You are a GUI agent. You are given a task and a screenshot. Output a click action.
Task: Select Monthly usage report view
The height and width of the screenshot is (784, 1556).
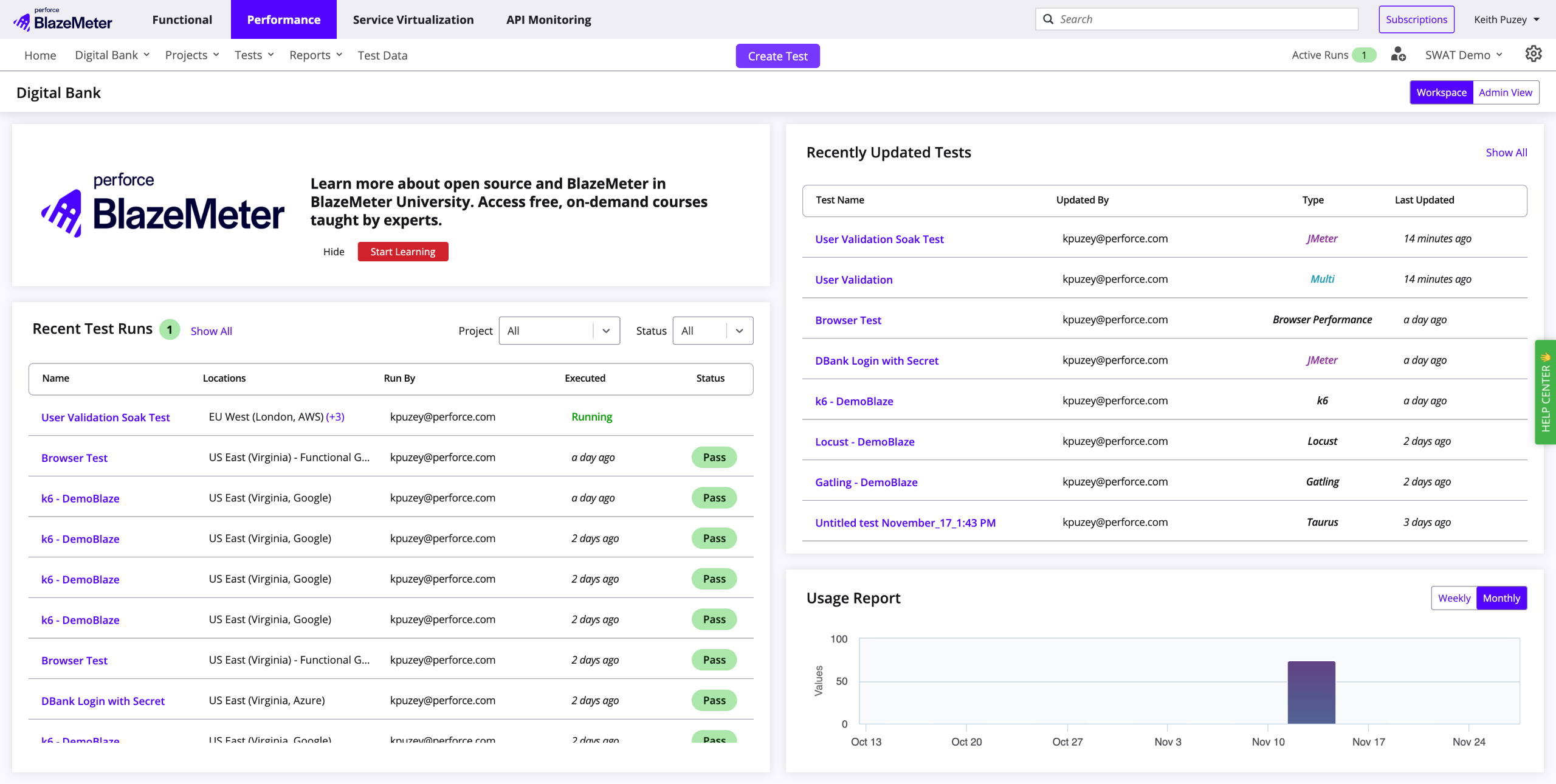pyautogui.click(x=1501, y=598)
